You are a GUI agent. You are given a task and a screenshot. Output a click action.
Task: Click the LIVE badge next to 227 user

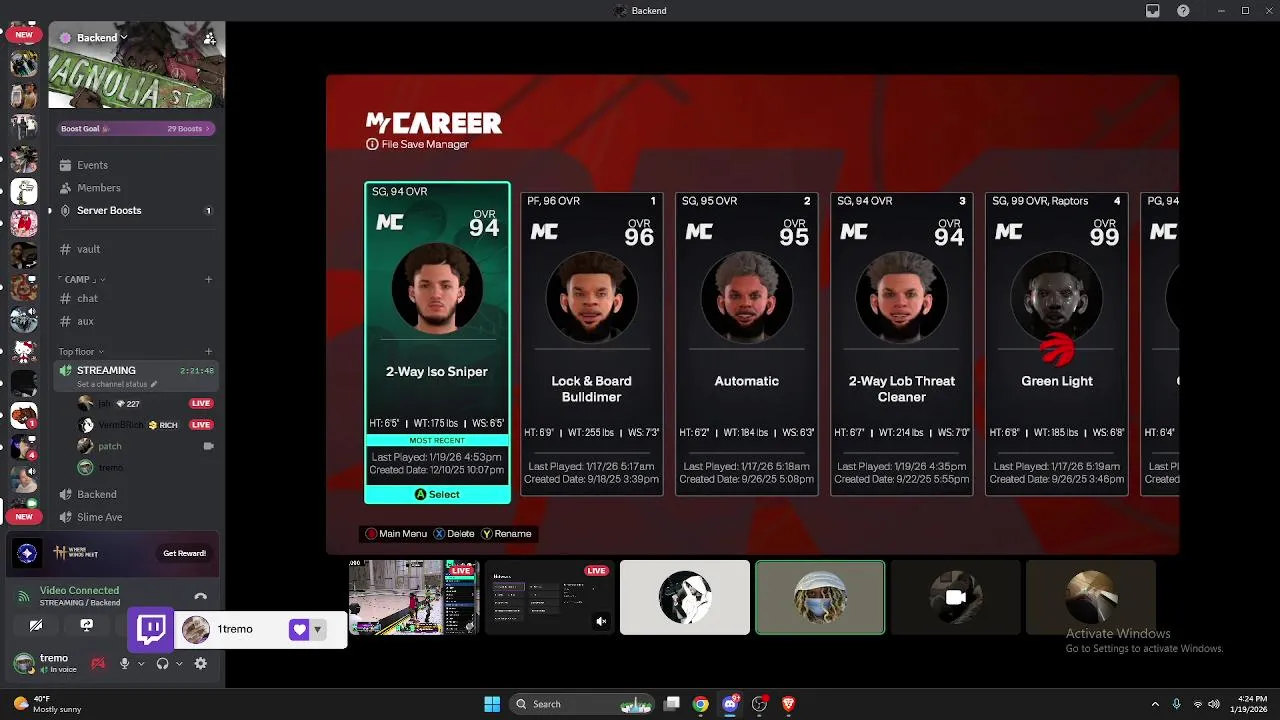pyautogui.click(x=201, y=404)
